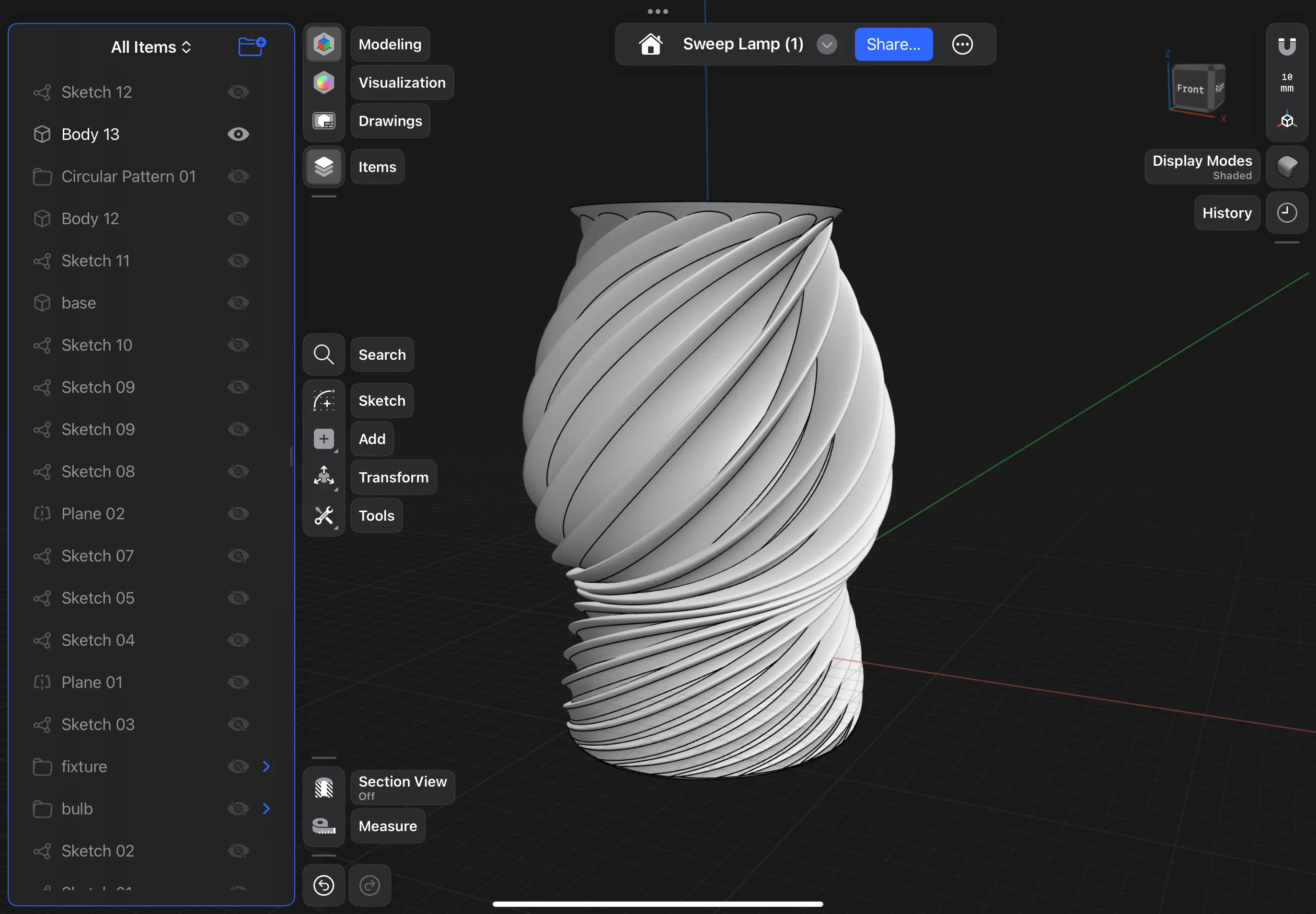1316x914 pixels.
Task: Click the Sketch tool icon
Action: [323, 401]
